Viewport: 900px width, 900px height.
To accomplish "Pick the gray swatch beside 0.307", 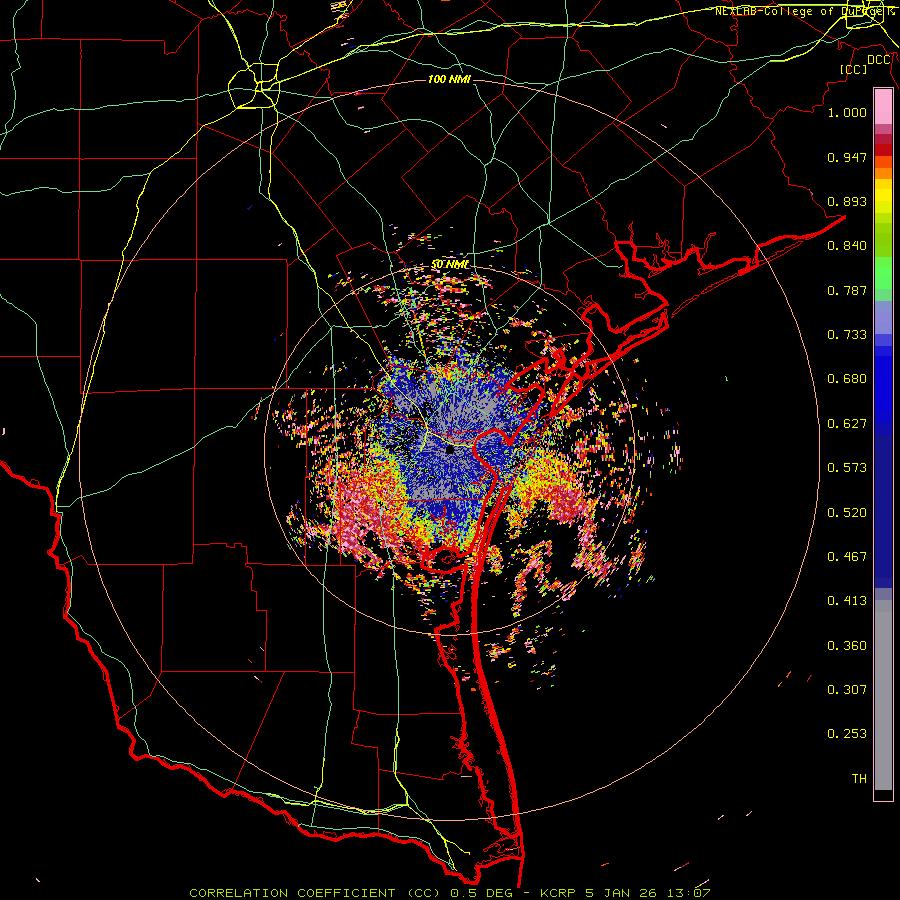I will 883,695.
